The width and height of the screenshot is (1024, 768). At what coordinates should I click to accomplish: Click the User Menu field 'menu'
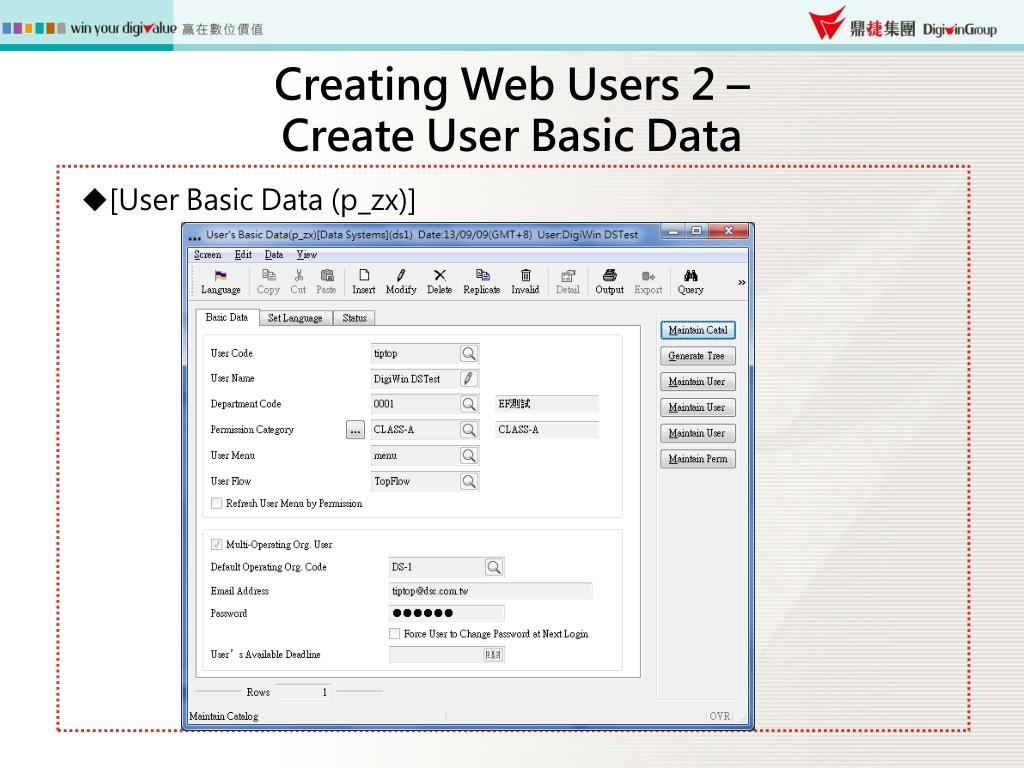(x=415, y=455)
